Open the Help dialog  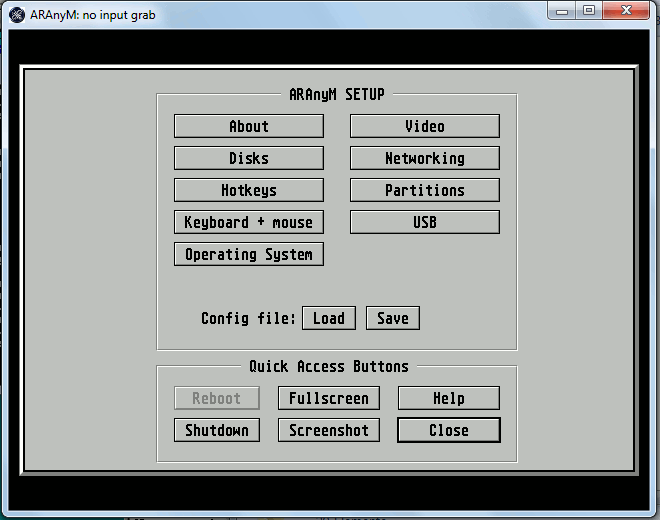coord(449,398)
